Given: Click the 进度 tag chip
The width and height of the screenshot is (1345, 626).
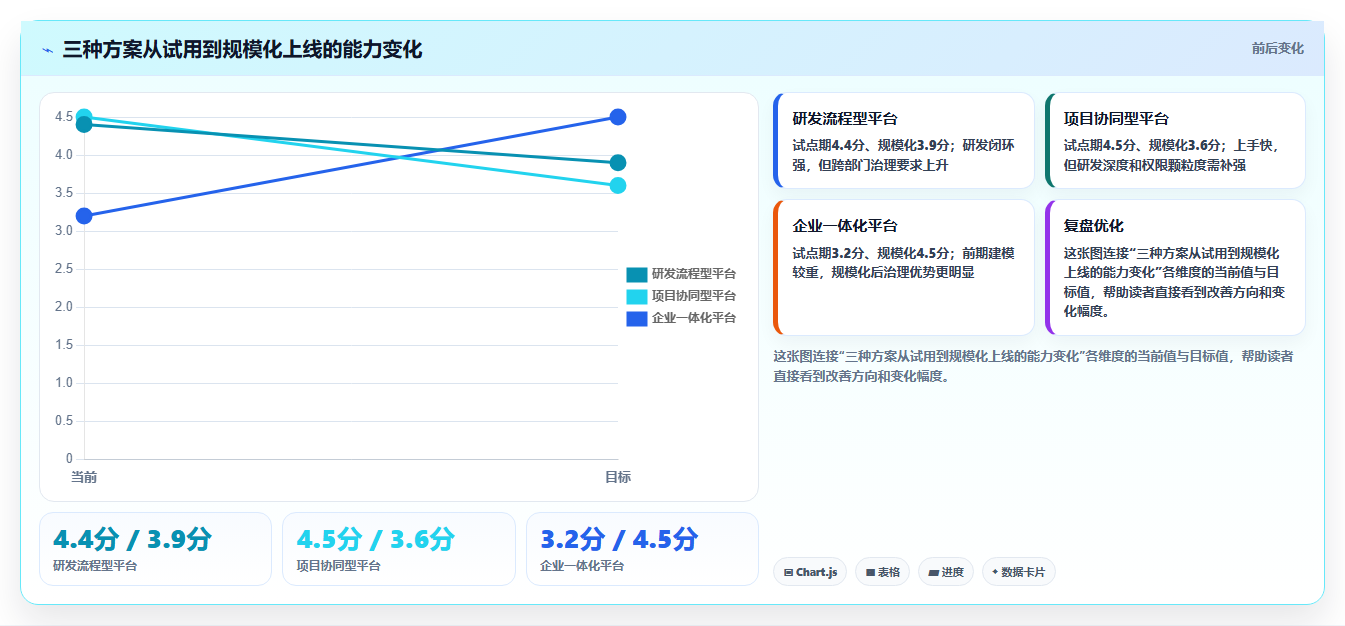Looking at the screenshot, I should click(946, 572).
